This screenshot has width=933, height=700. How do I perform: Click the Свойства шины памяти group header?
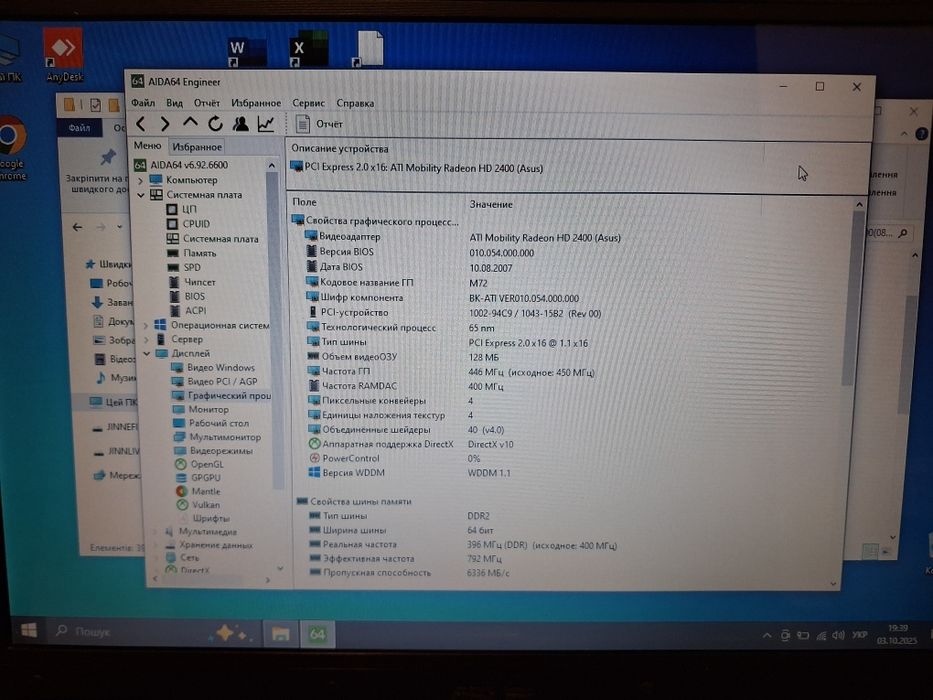(354, 502)
